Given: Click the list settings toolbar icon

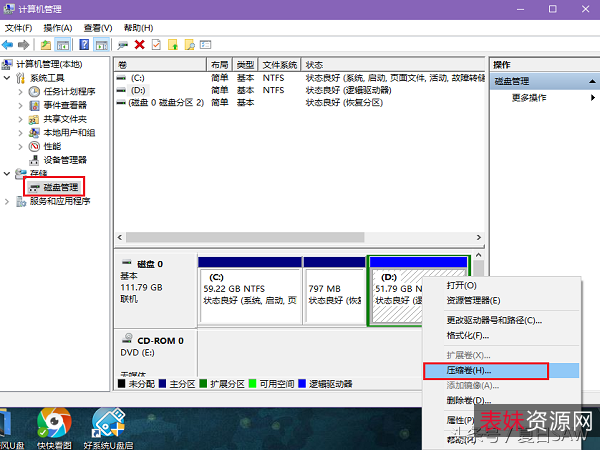Looking at the screenshot, I should tap(205, 45).
